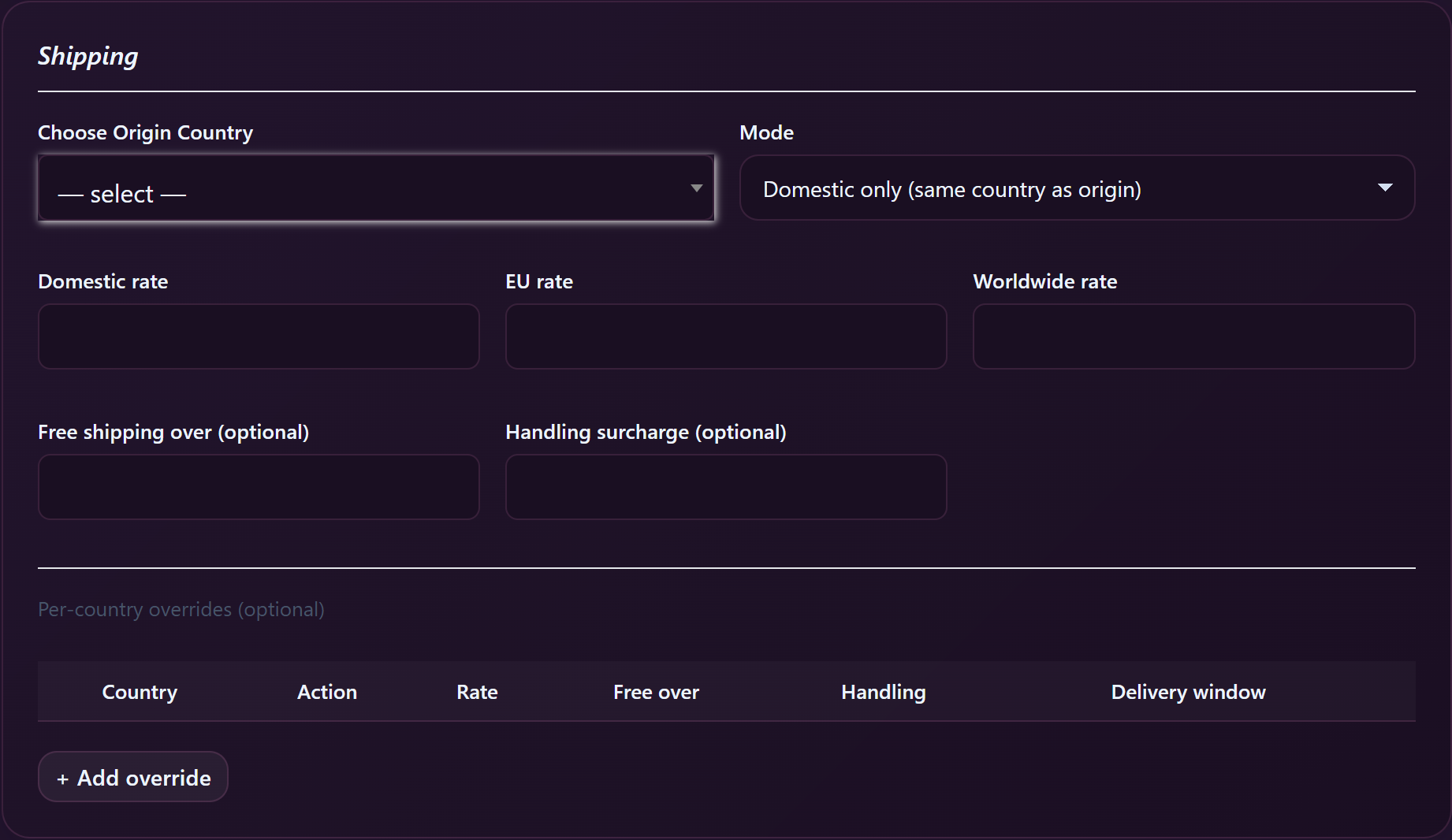This screenshot has height=840, width=1452.
Task: Click the Worldwide rate label
Action: coord(1045,281)
